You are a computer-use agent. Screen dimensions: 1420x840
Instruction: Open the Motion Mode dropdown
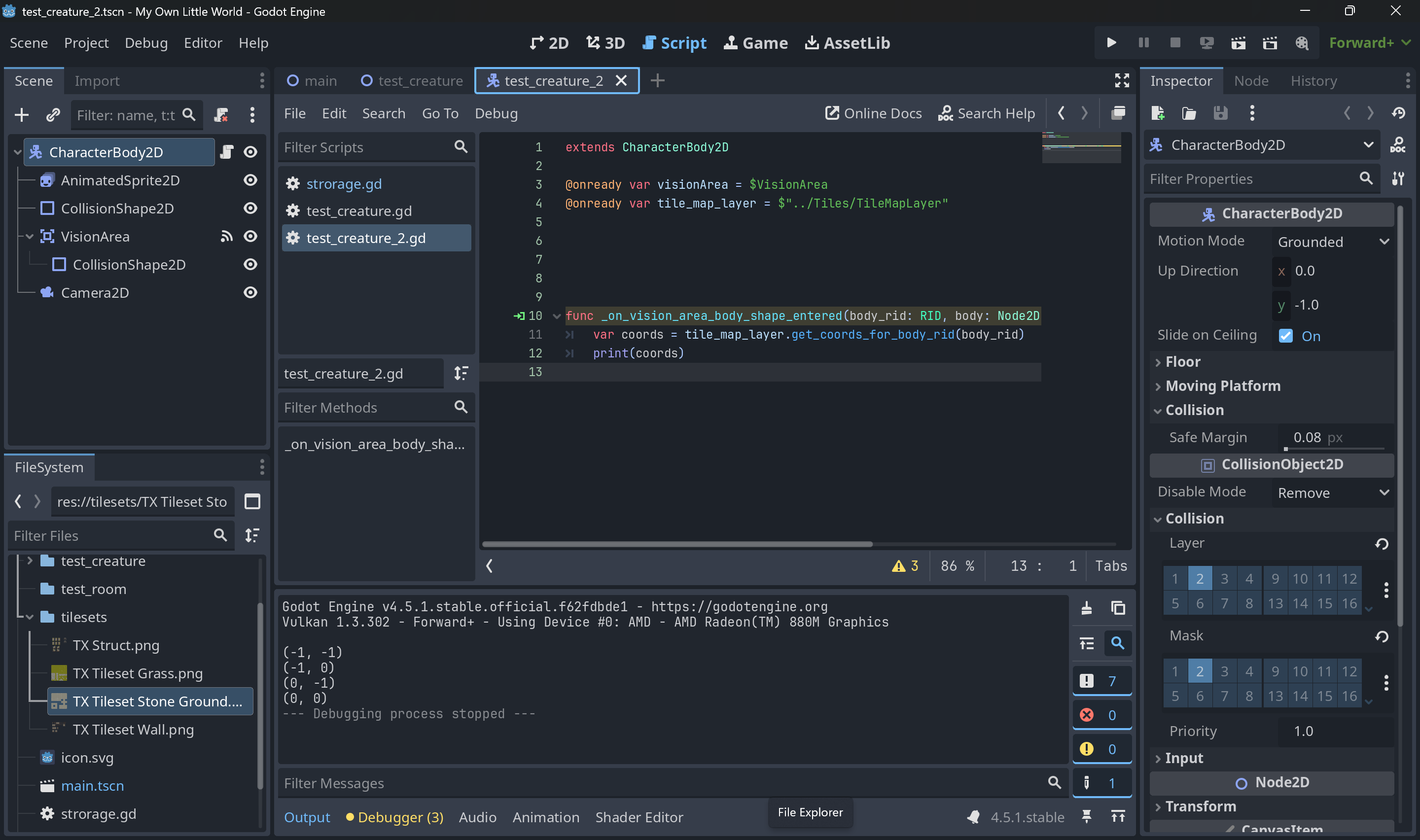pos(1332,242)
